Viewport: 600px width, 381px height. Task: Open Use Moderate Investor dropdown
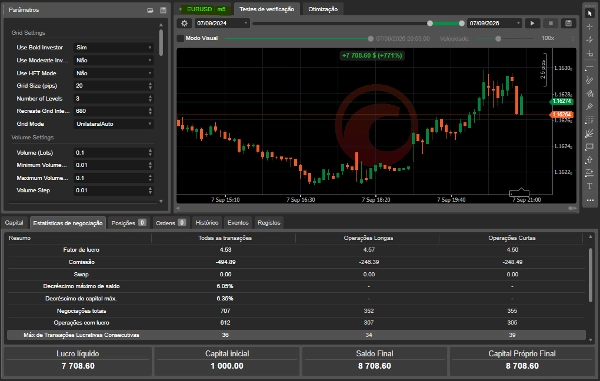[x=113, y=60]
